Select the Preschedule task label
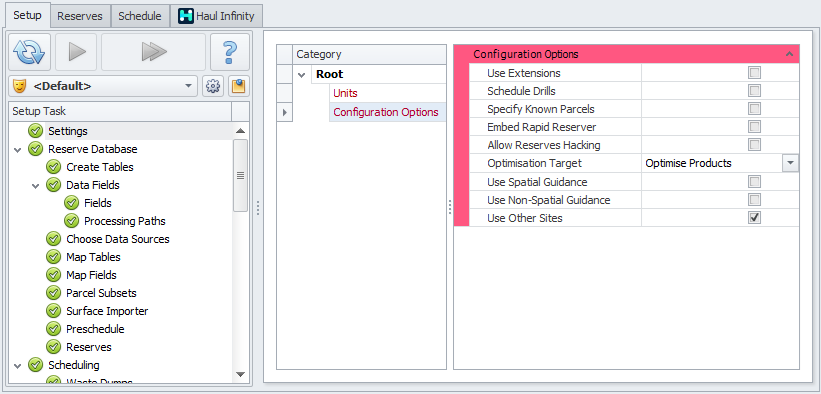 click(95, 329)
